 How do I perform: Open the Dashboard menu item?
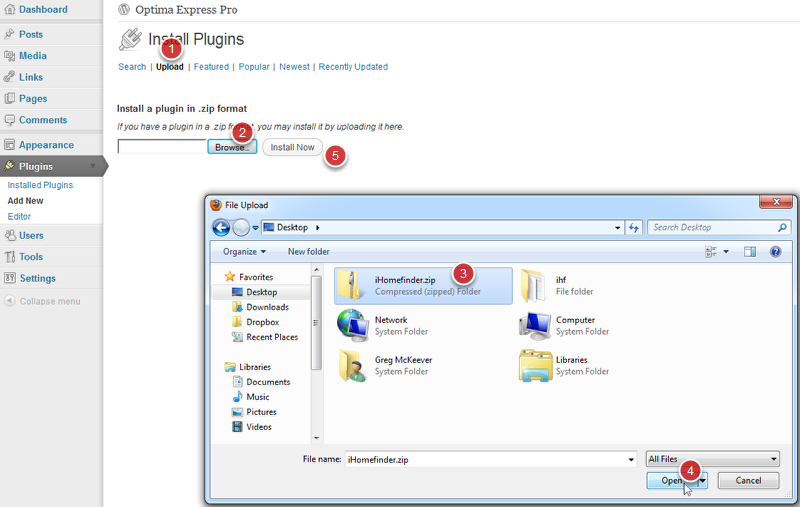(x=43, y=9)
